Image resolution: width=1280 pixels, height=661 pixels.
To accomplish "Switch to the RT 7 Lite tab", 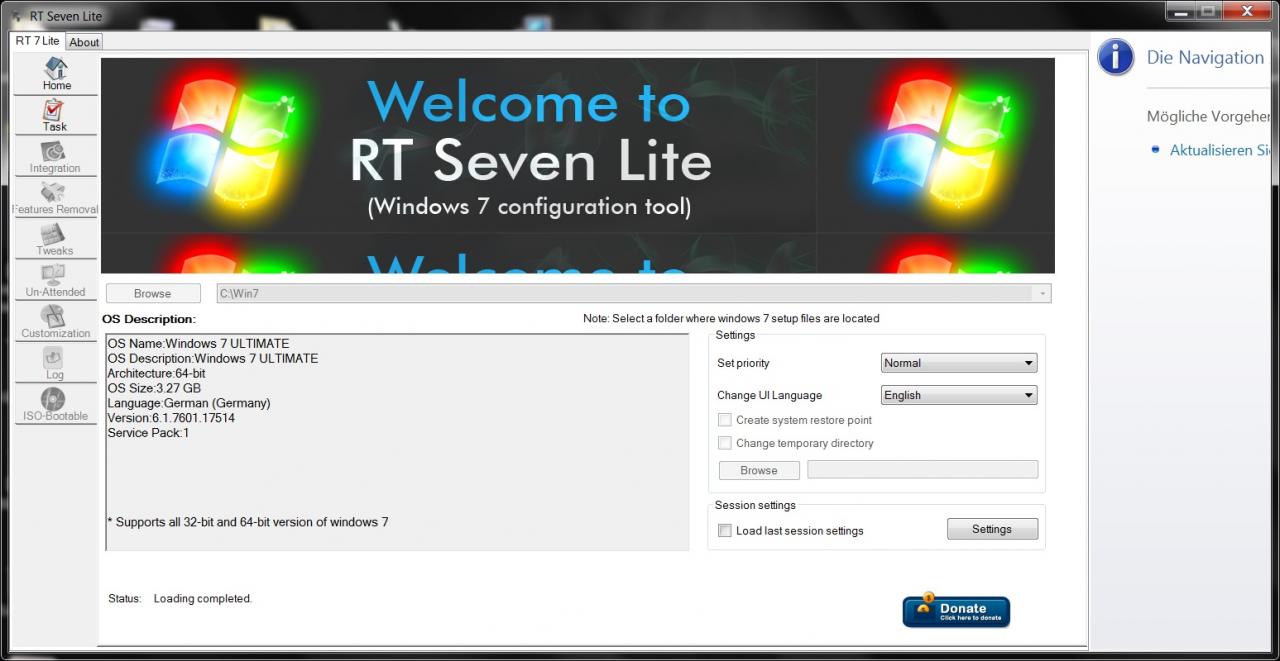I will tap(37, 41).
